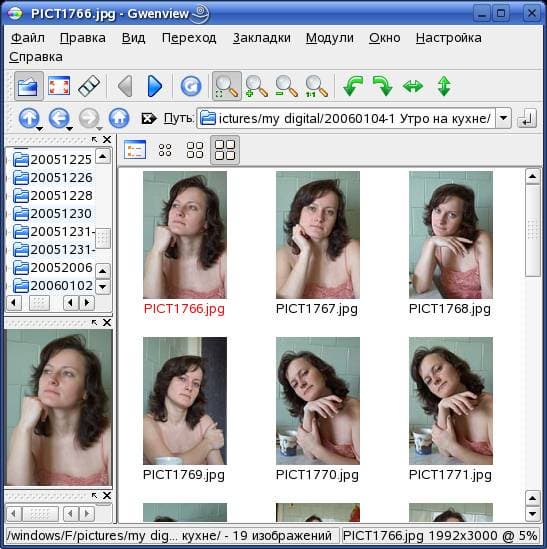Open the Модули menu
The image size is (547, 549).
point(330,38)
